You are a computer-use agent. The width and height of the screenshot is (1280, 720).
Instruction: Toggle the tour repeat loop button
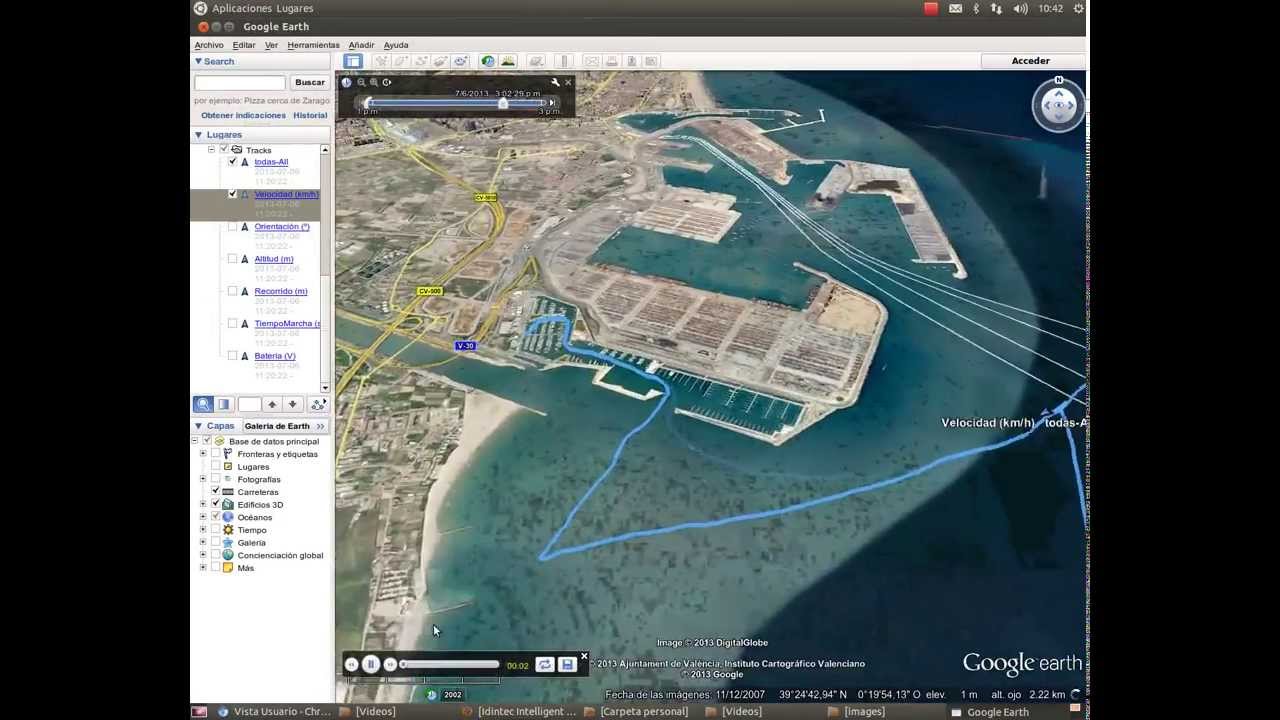coord(545,664)
